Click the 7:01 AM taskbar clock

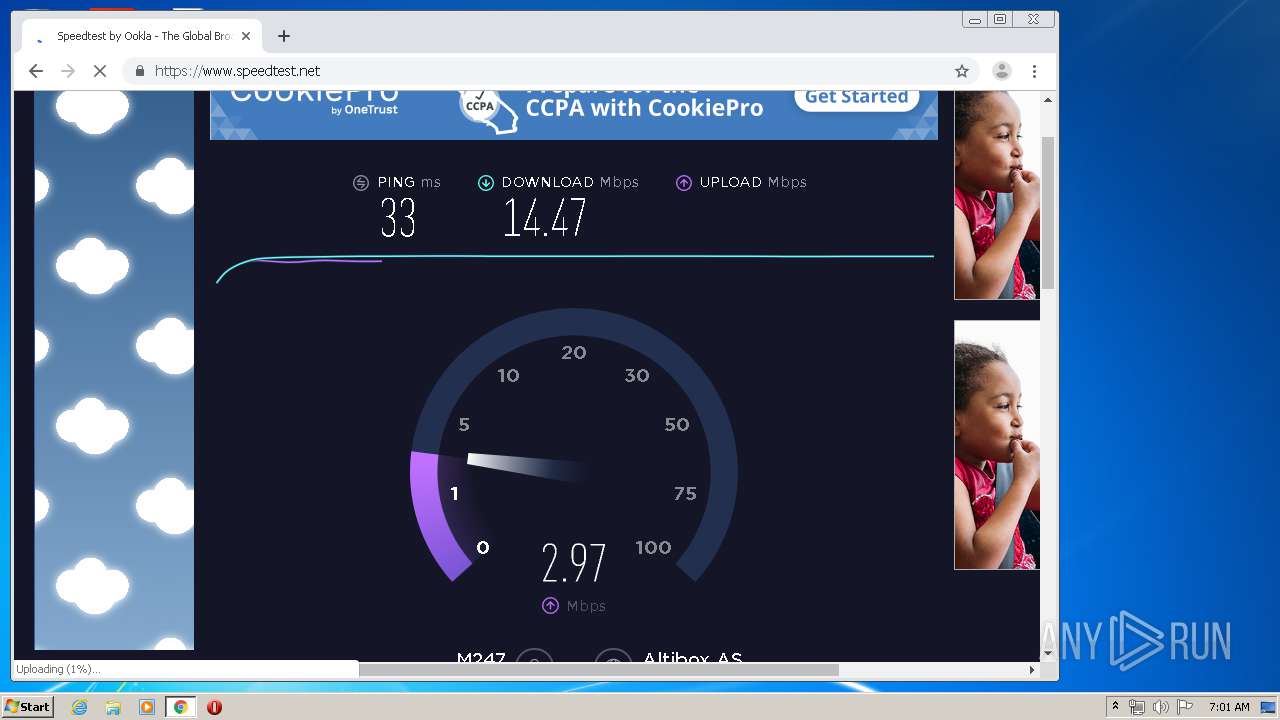click(1229, 707)
